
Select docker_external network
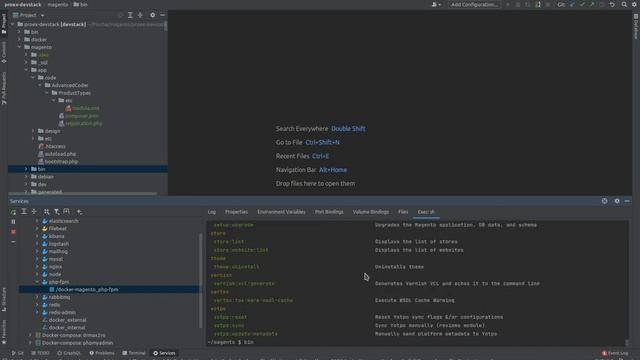[64, 320]
